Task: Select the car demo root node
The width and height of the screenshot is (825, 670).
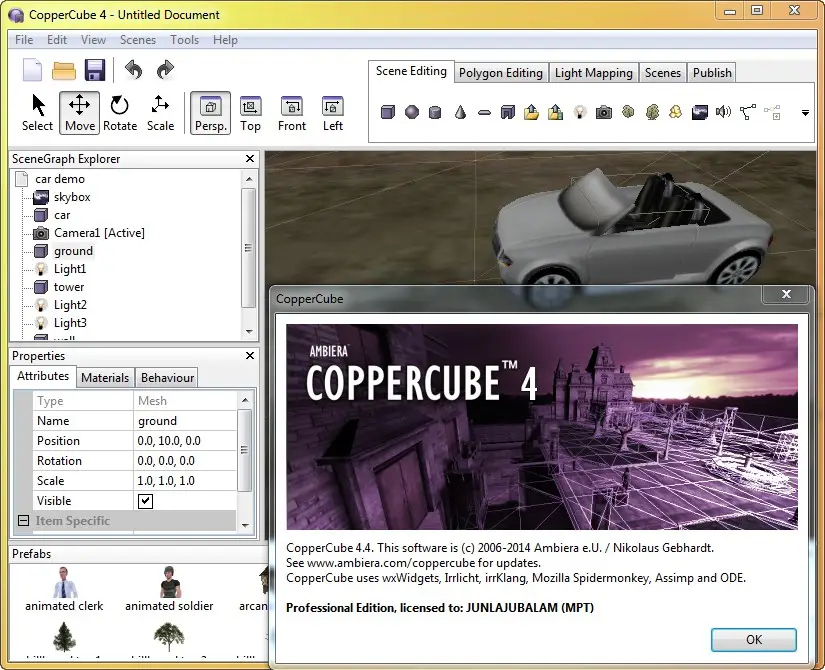Action: pyautogui.click(x=59, y=179)
